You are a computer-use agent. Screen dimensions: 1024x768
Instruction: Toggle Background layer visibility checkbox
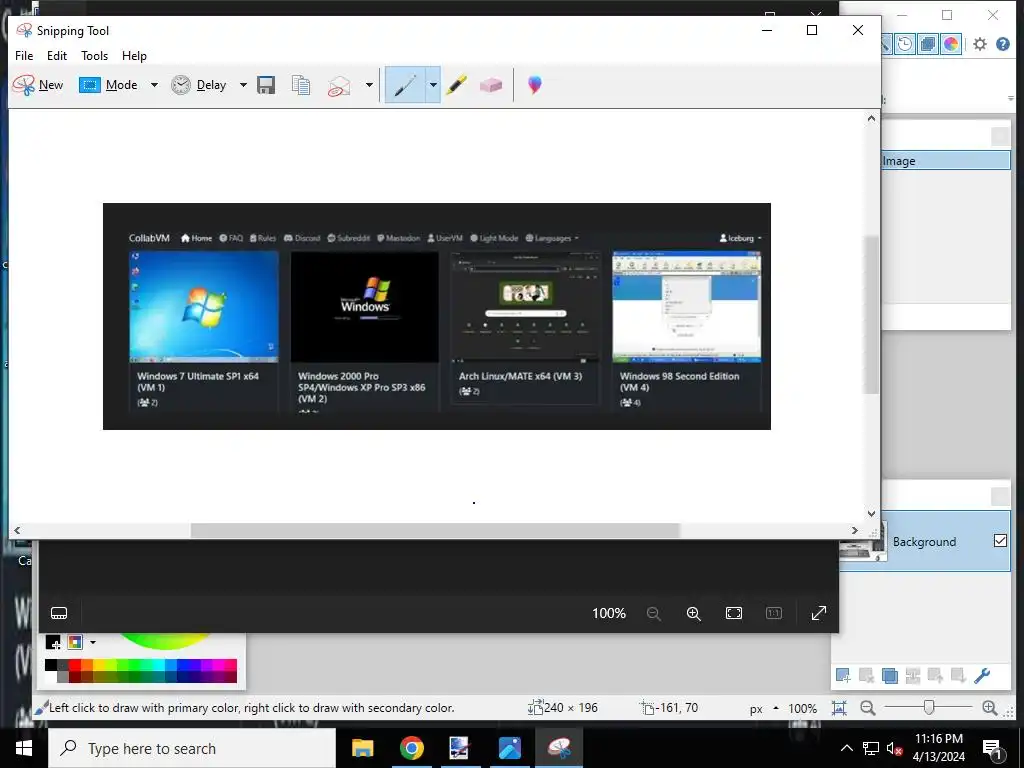[x=1000, y=541]
